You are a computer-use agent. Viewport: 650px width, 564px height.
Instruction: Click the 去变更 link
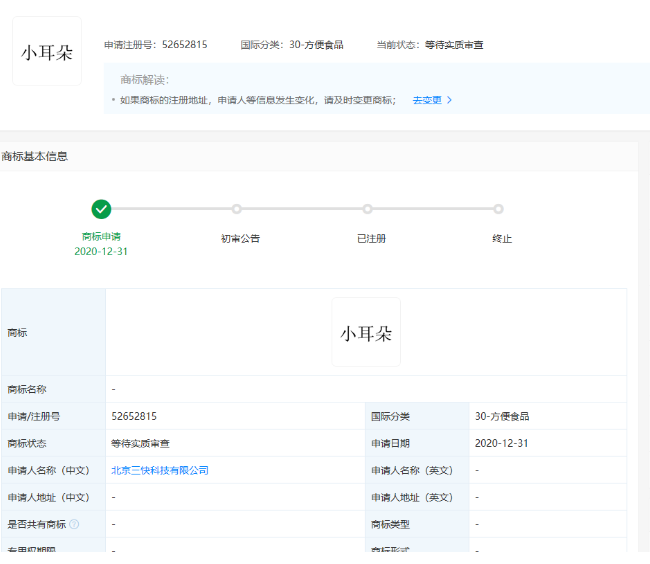tap(427, 100)
